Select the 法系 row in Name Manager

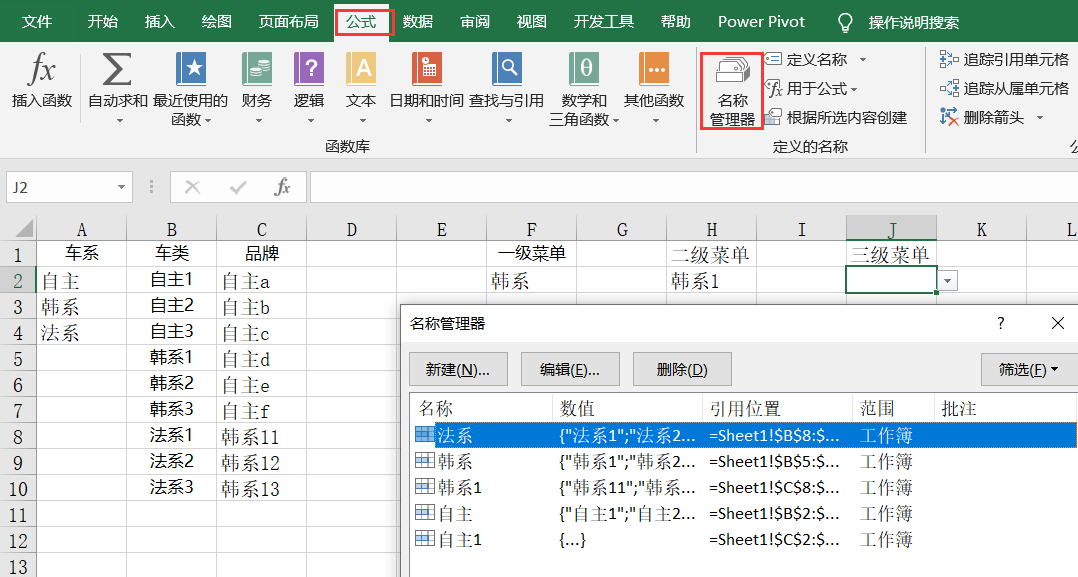tap(744, 435)
